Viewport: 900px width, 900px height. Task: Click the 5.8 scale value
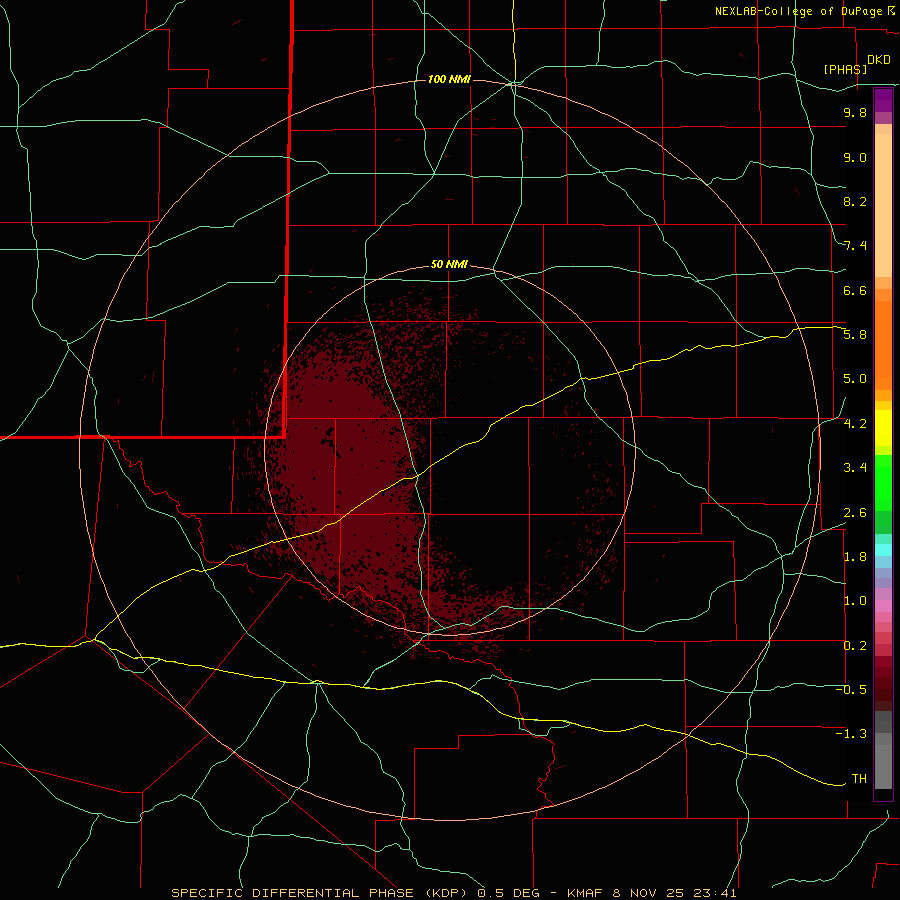click(x=855, y=335)
